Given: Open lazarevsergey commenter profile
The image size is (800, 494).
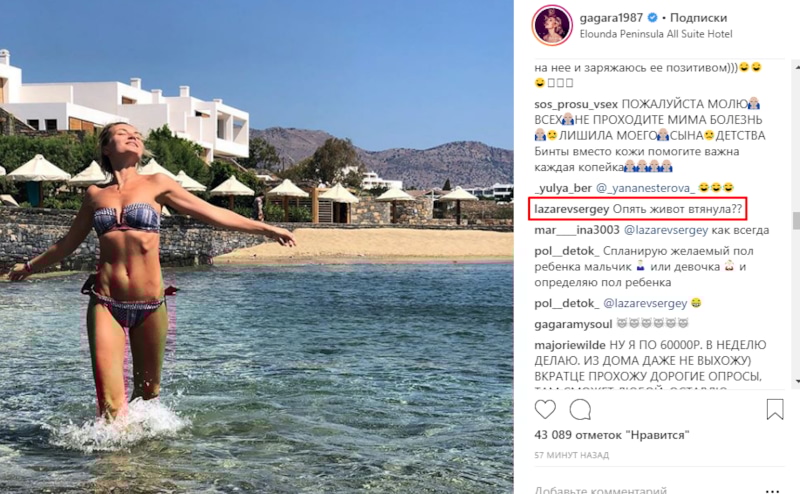Looking at the screenshot, I should [x=571, y=209].
